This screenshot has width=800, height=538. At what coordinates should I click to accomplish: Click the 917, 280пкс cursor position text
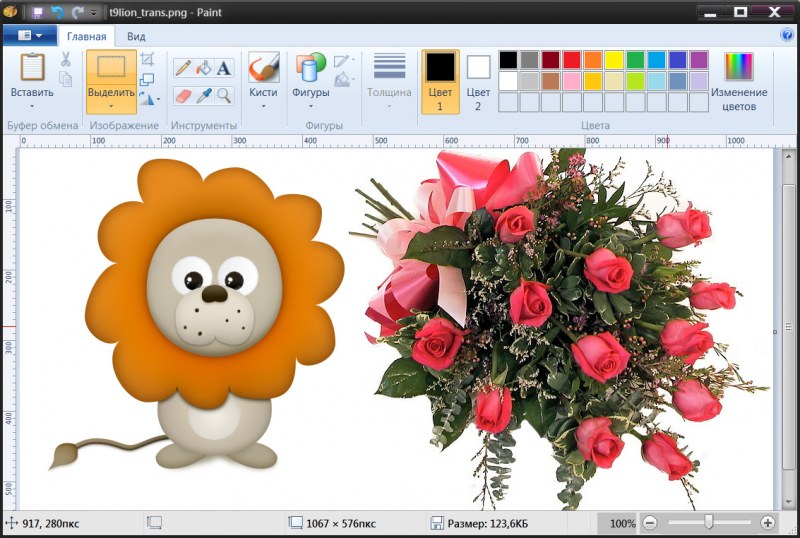pos(51,523)
